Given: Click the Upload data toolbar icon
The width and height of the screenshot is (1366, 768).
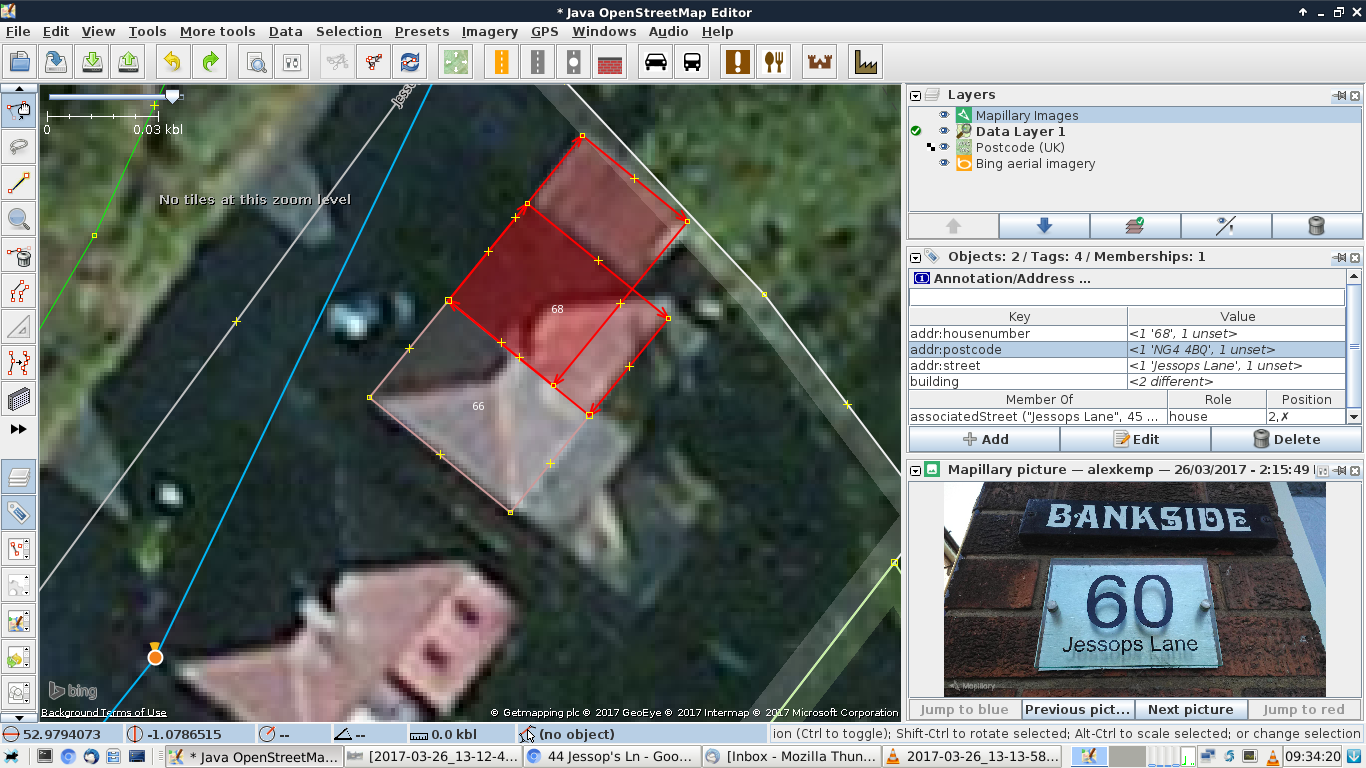Looking at the screenshot, I should pos(129,62).
